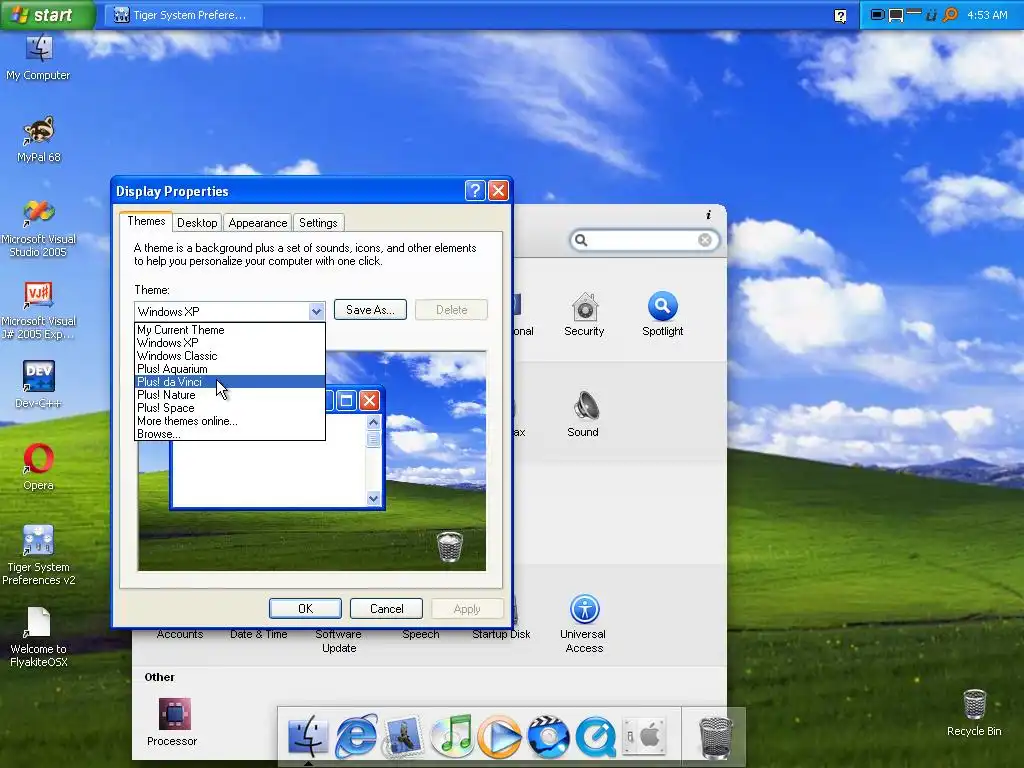Click the tray magnifier search icon

(951, 14)
